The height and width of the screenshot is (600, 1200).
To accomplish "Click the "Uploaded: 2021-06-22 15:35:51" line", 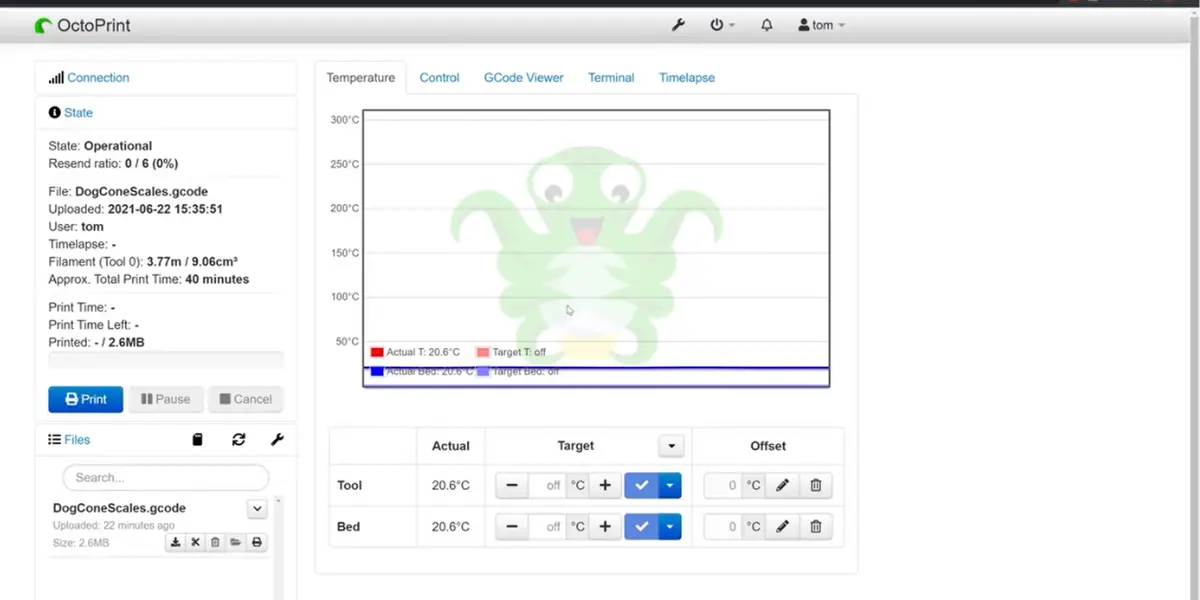I will (x=135, y=210).
